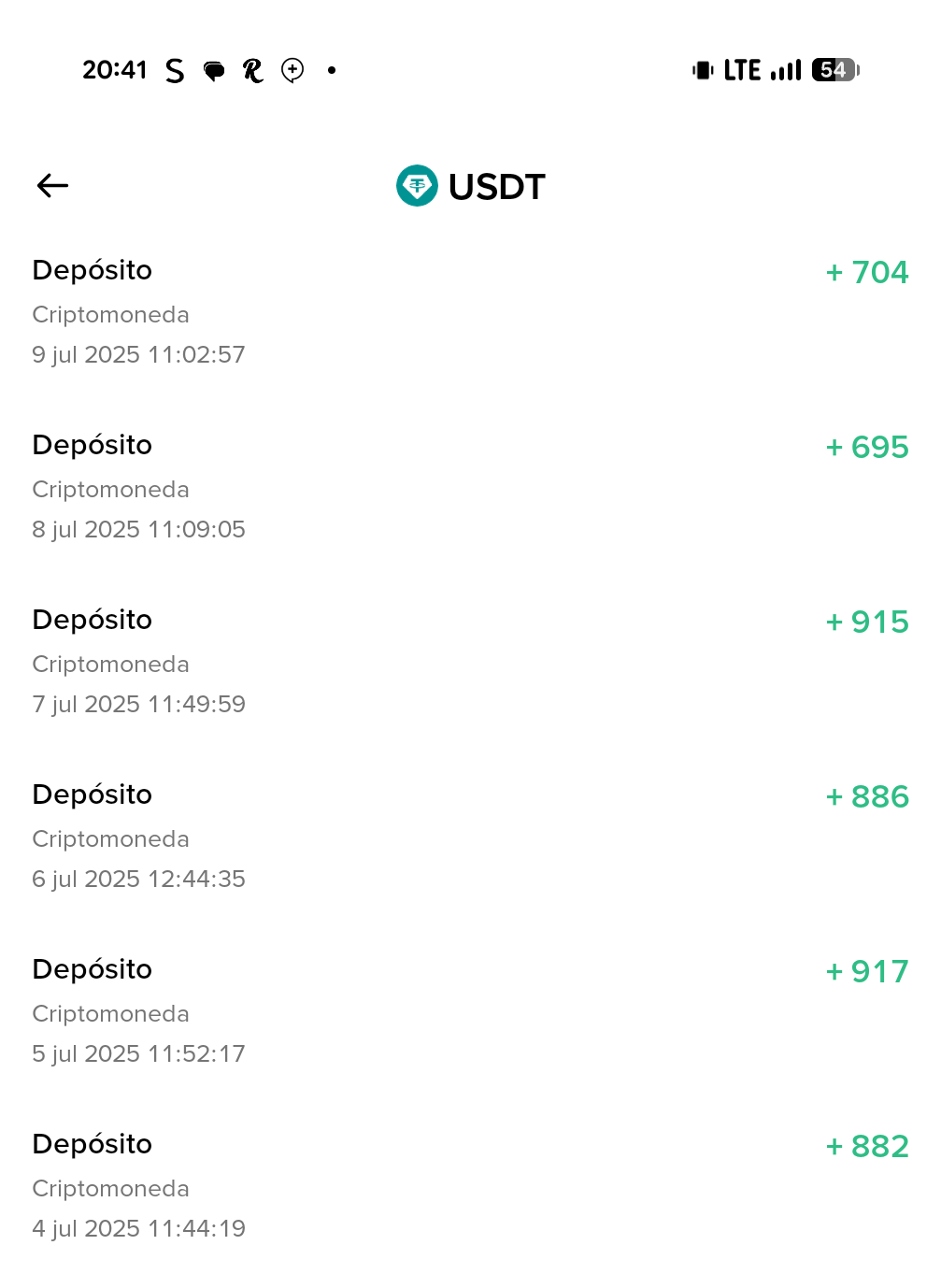Tap the USDT page title text
The width and height of the screenshot is (941, 1288).
[x=496, y=187]
